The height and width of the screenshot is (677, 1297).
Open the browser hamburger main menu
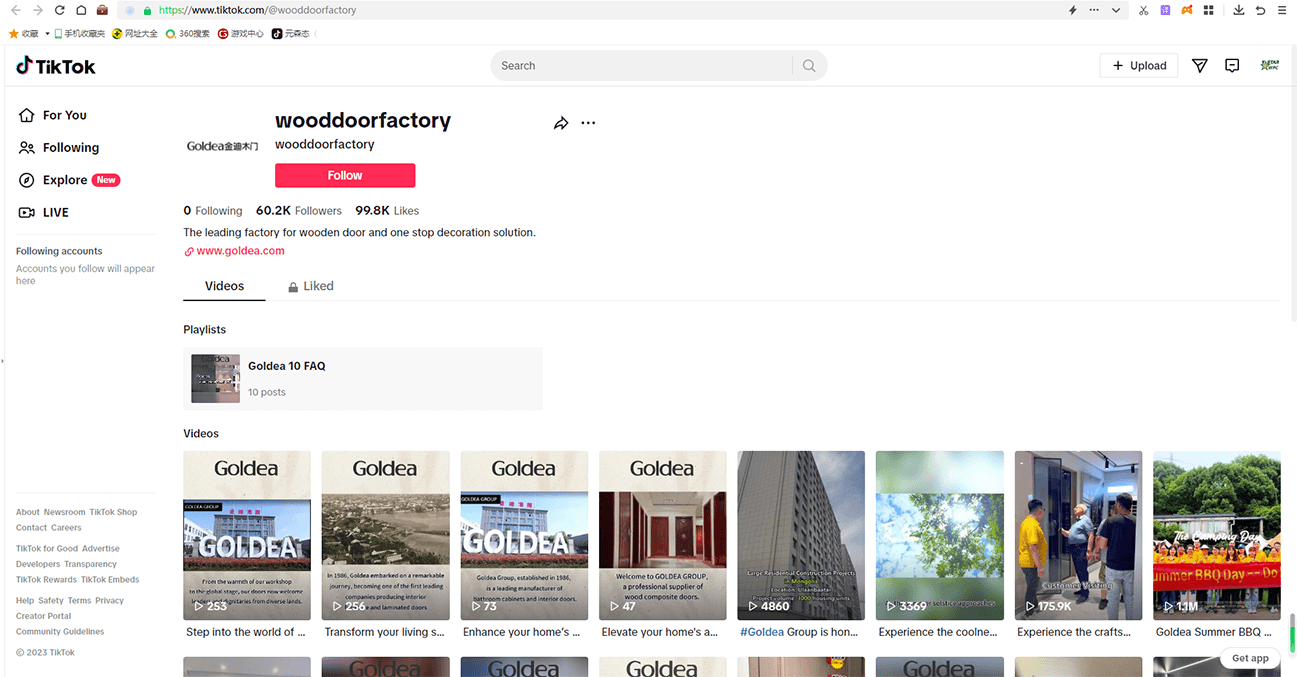pos(1282,10)
